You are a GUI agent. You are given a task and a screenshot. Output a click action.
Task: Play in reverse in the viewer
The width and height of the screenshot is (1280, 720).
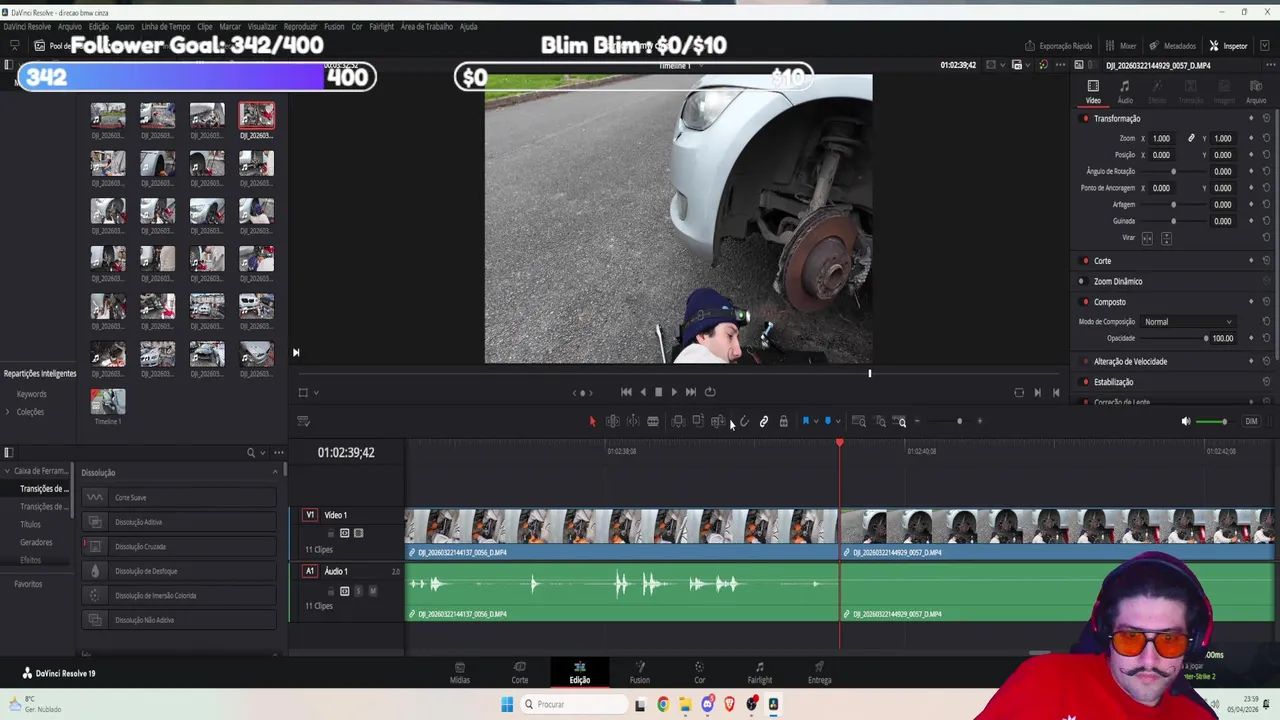[x=642, y=392]
